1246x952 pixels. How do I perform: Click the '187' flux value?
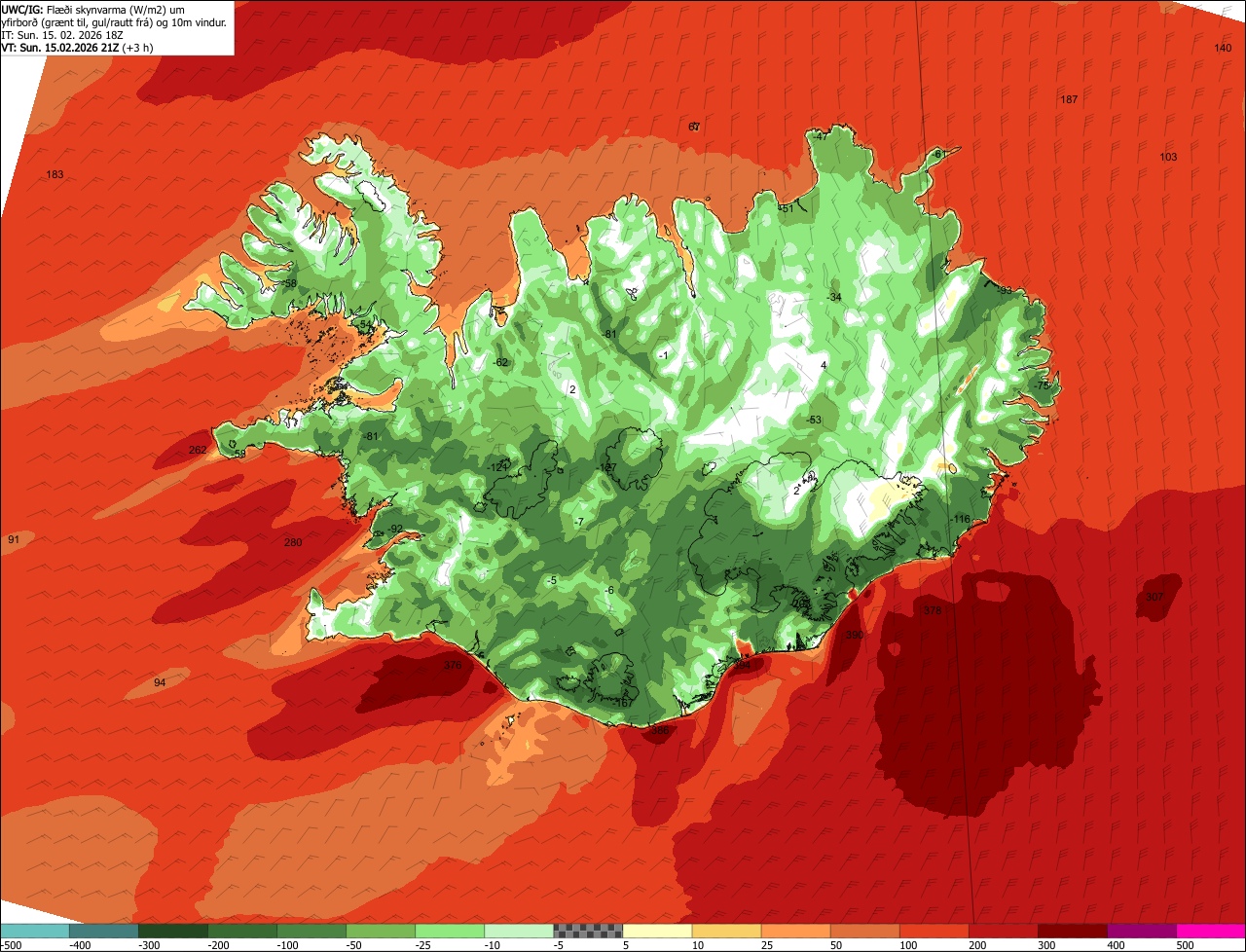click(1069, 99)
